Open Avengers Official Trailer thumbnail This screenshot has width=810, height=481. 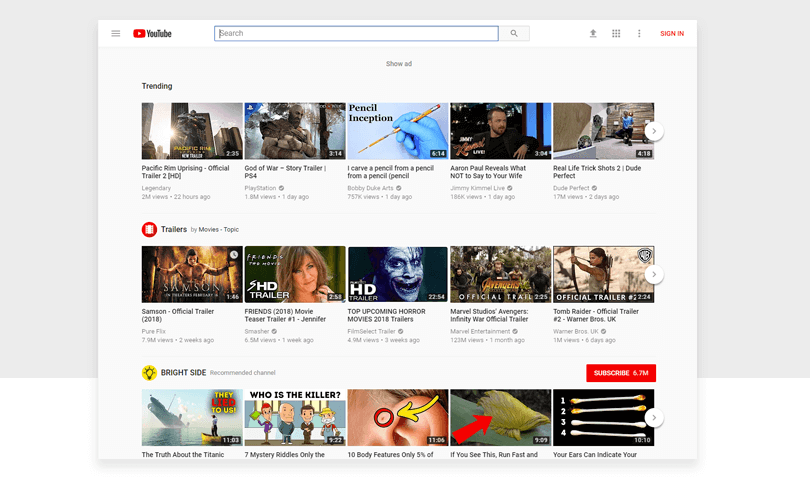(501, 274)
